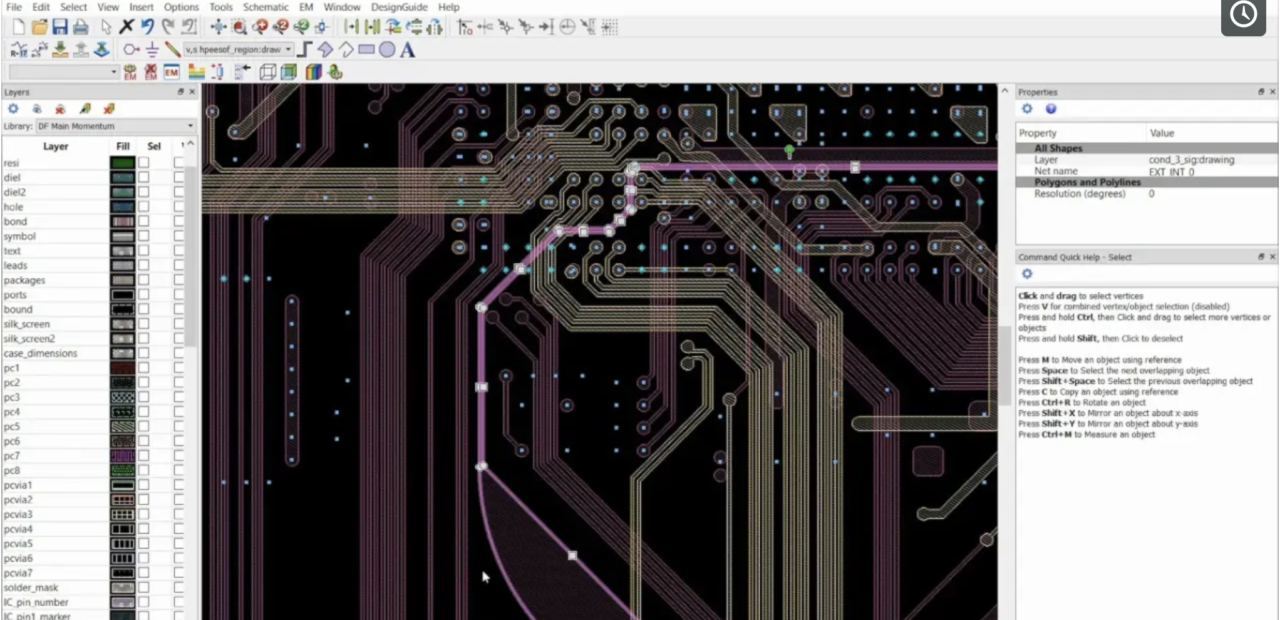The width and height of the screenshot is (1280, 620).
Task: Select the Circle drawing tool
Action: (x=388, y=48)
